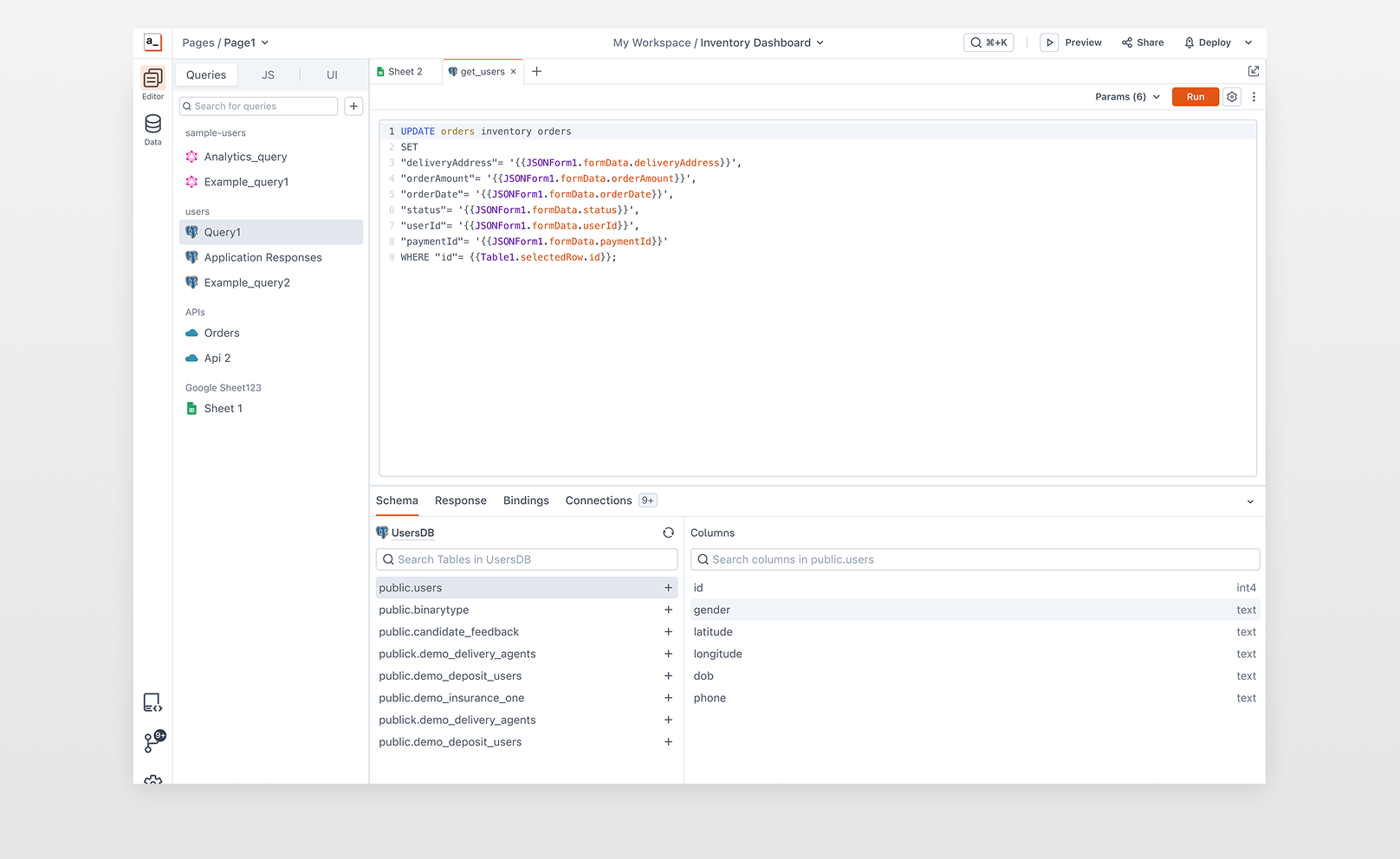The height and width of the screenshot is (859, 1400).
Task: Close the get_users tab
Action: coord(513,72)
